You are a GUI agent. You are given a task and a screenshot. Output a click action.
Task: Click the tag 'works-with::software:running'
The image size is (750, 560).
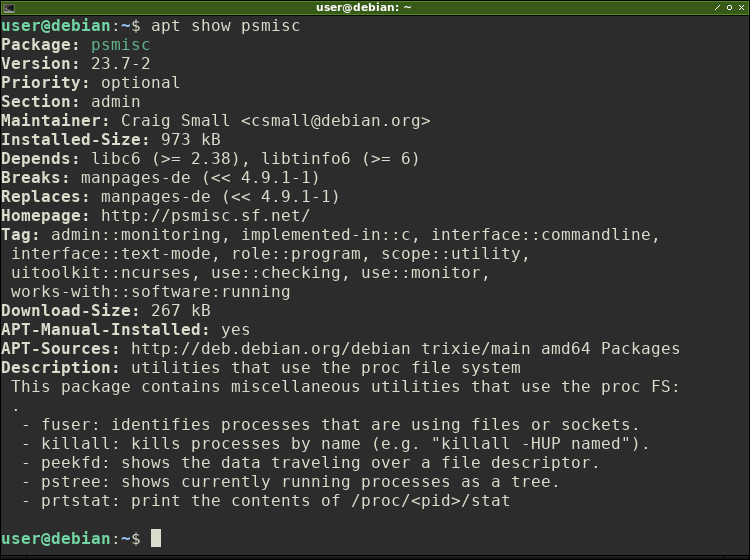[151, 292]
